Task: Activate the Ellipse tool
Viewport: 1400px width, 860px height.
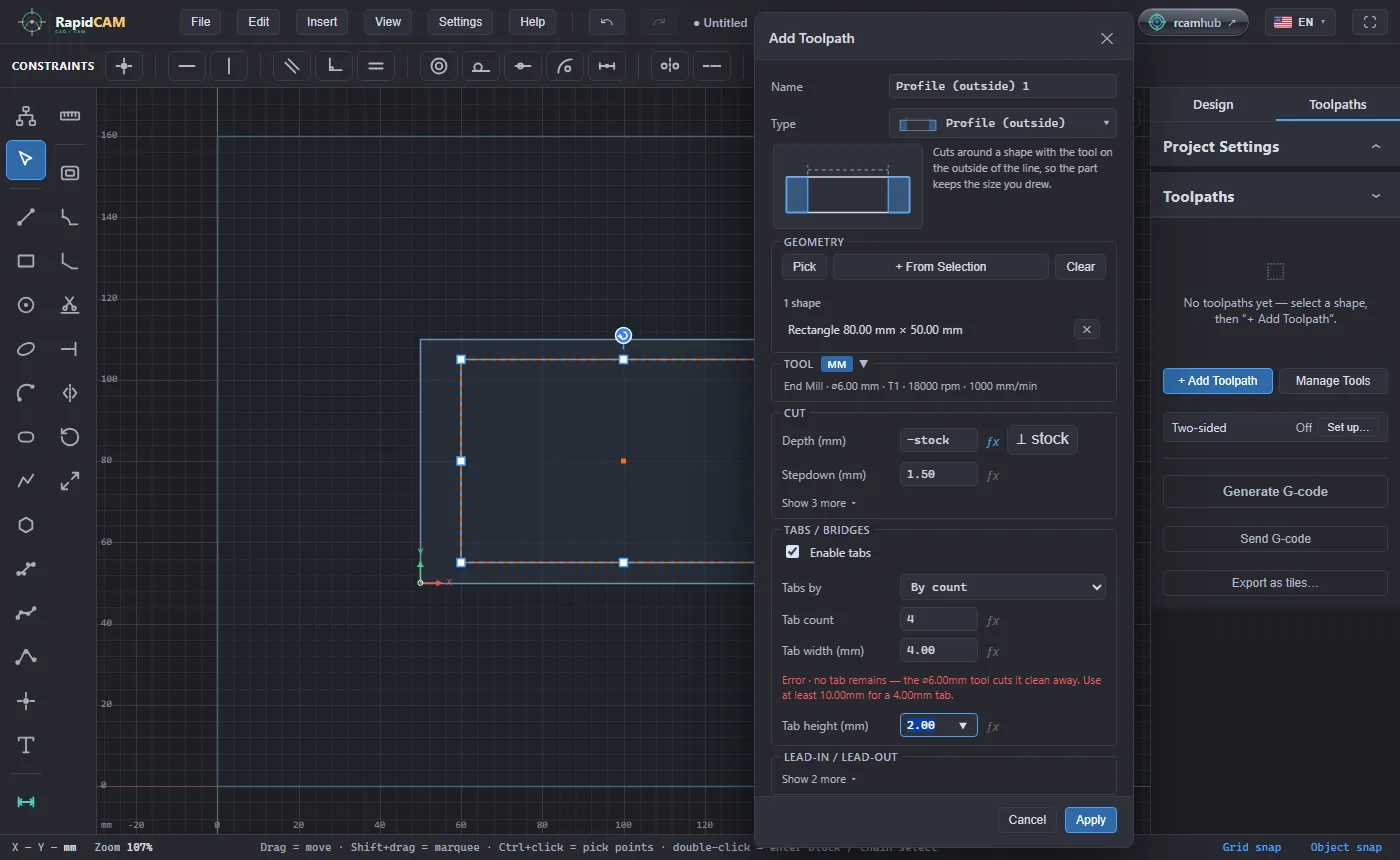Action: click(26, 349)
